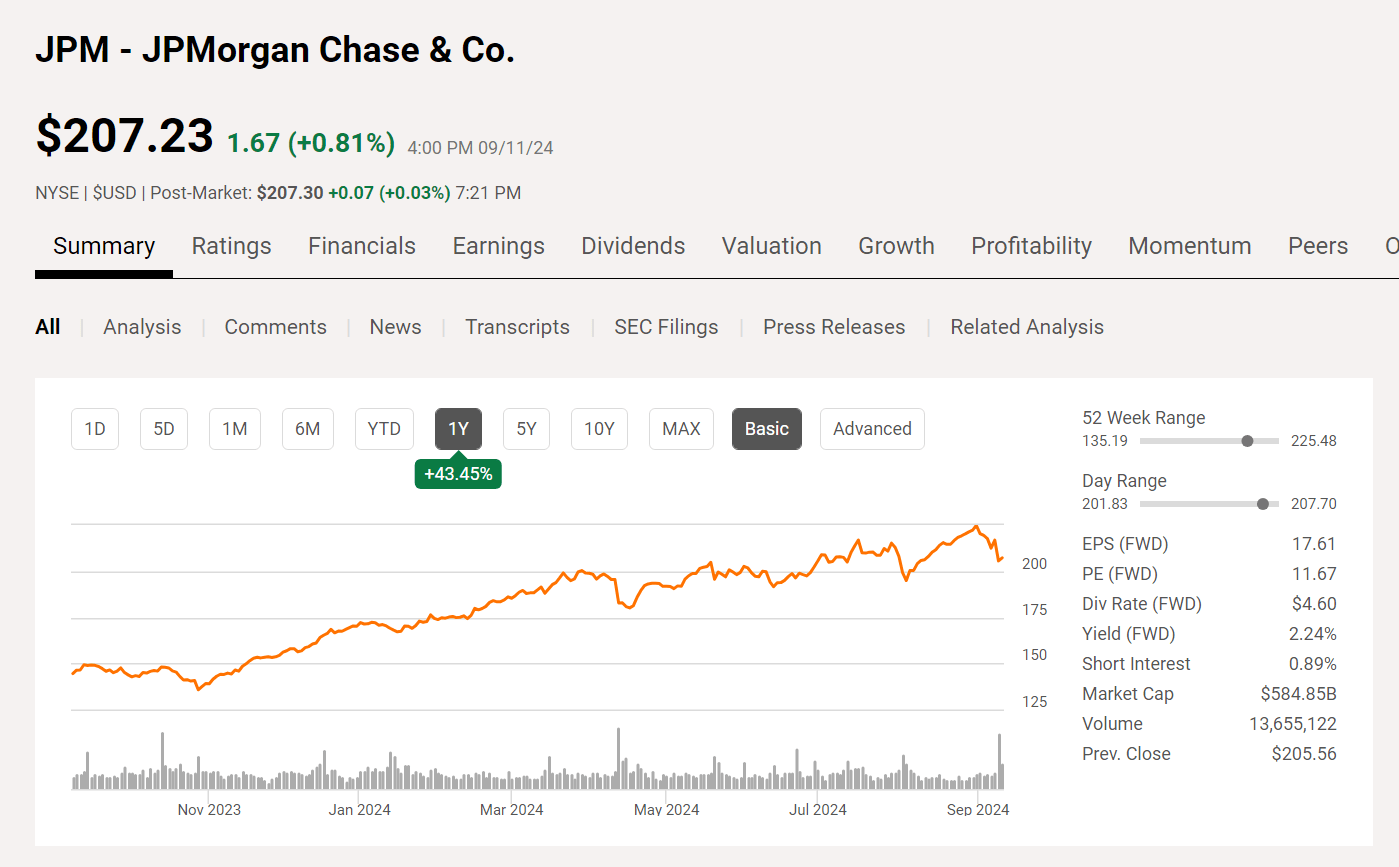Open the Financials tab
The height and width of the screenshot is (867, 1399).
coord(361,246)
